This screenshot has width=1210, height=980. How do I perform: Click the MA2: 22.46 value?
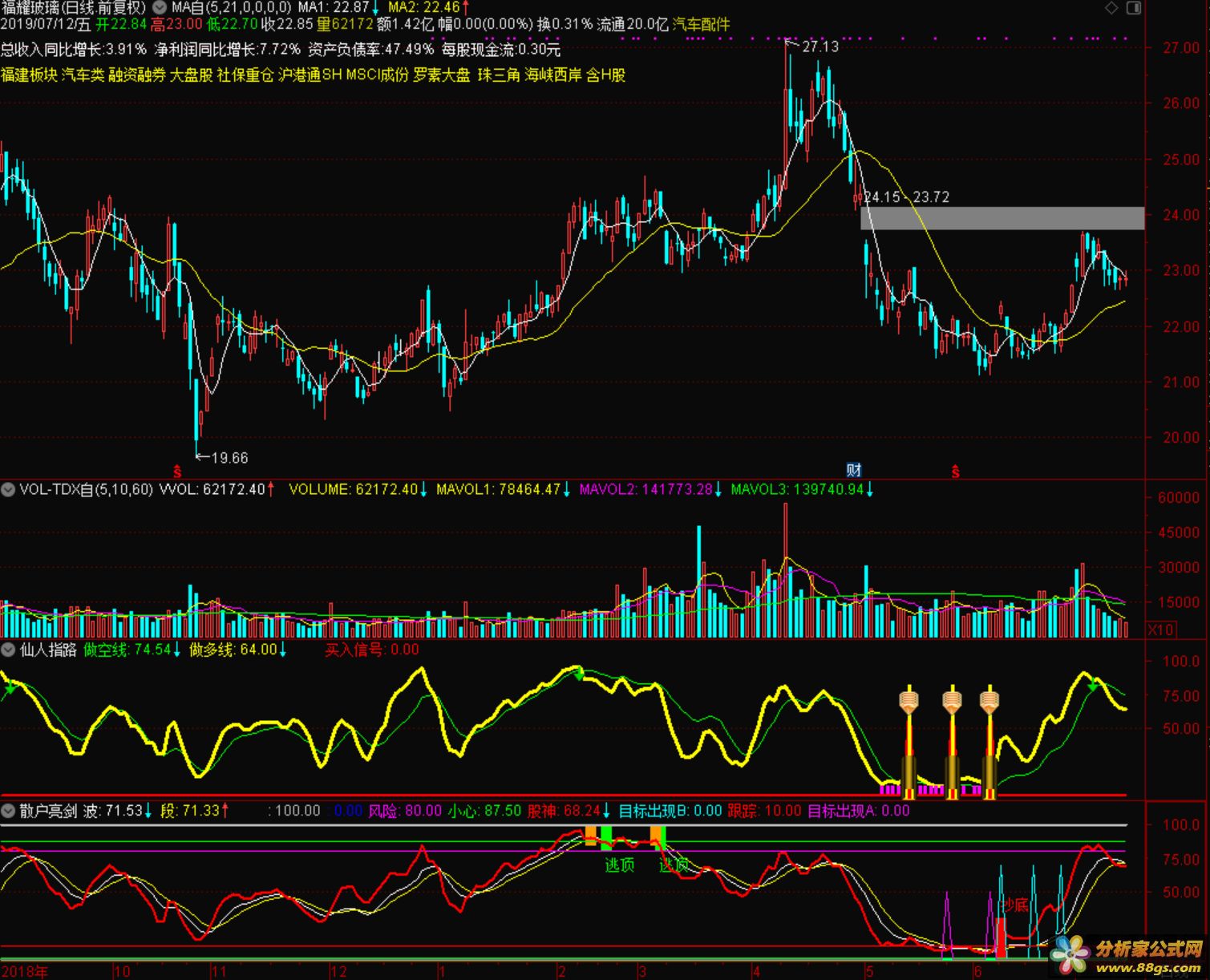point(424,8)
